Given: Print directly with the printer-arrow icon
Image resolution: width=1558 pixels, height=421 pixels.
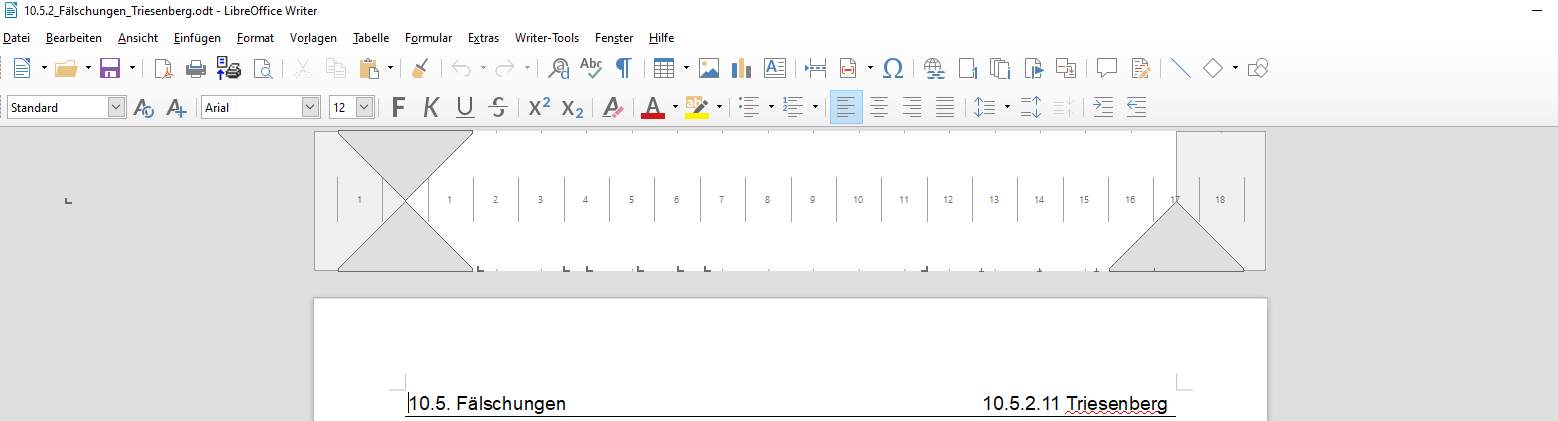Looking at the screenshot, I should click(x=229, y=68).
